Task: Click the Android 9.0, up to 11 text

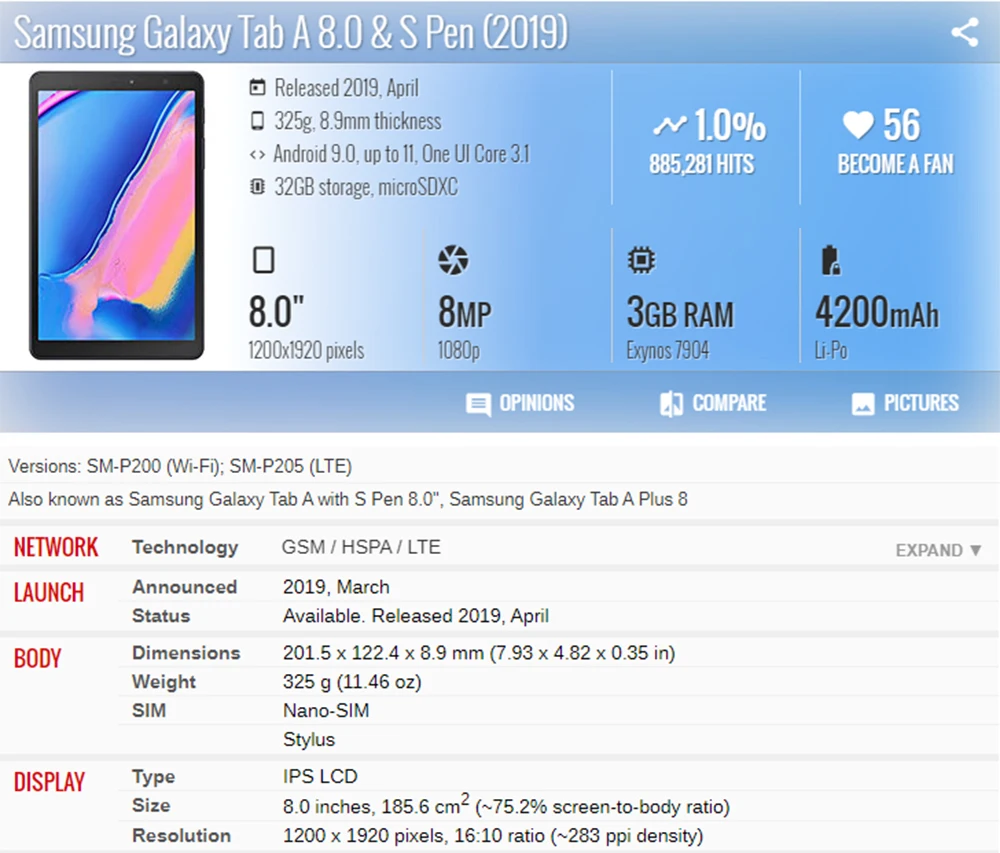Action: click(x=401, y=154)
